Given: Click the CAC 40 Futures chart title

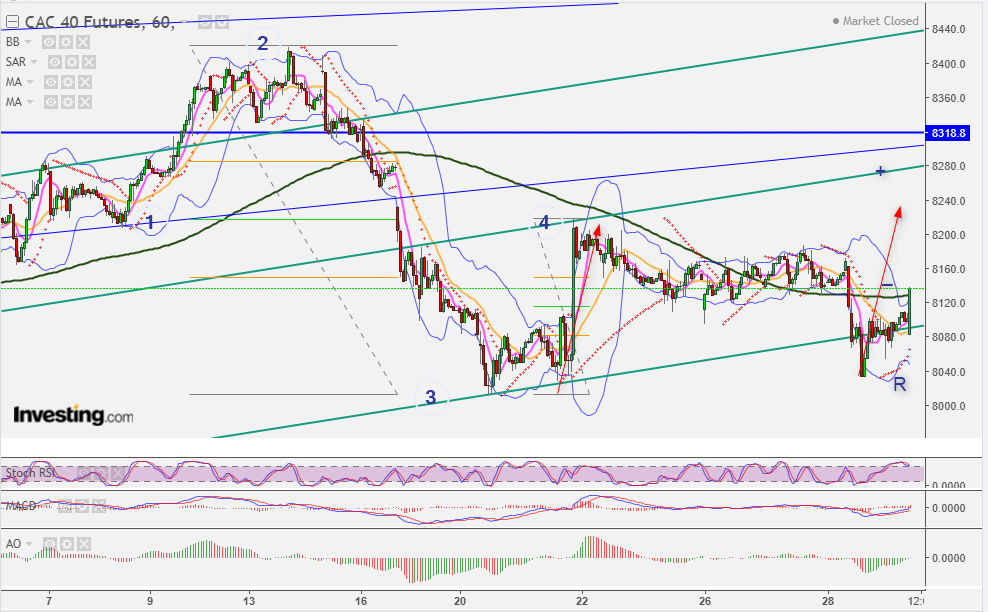Looking at the screenshot, I should 100,23.
